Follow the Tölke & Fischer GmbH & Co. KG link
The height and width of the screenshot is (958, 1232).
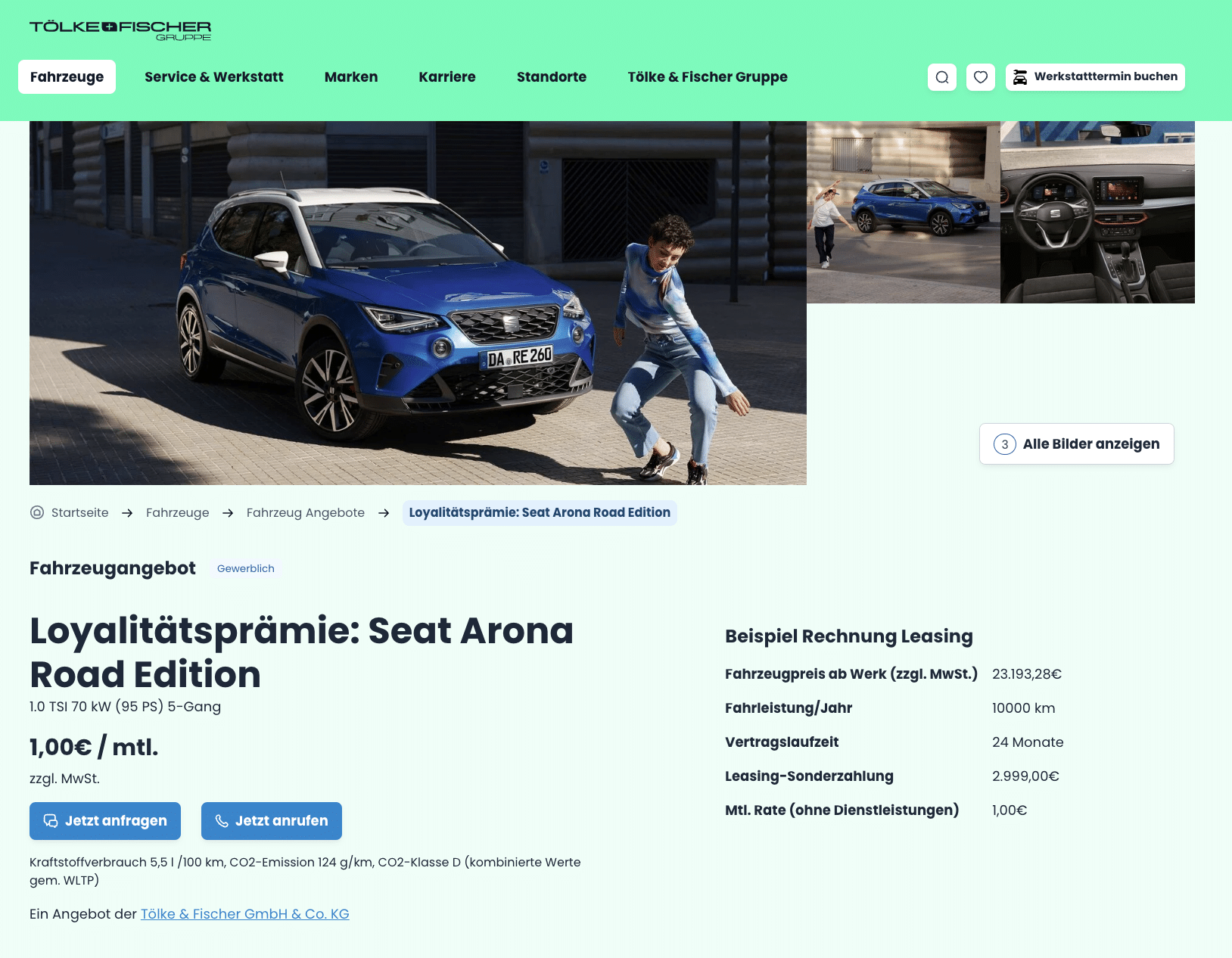245,914
